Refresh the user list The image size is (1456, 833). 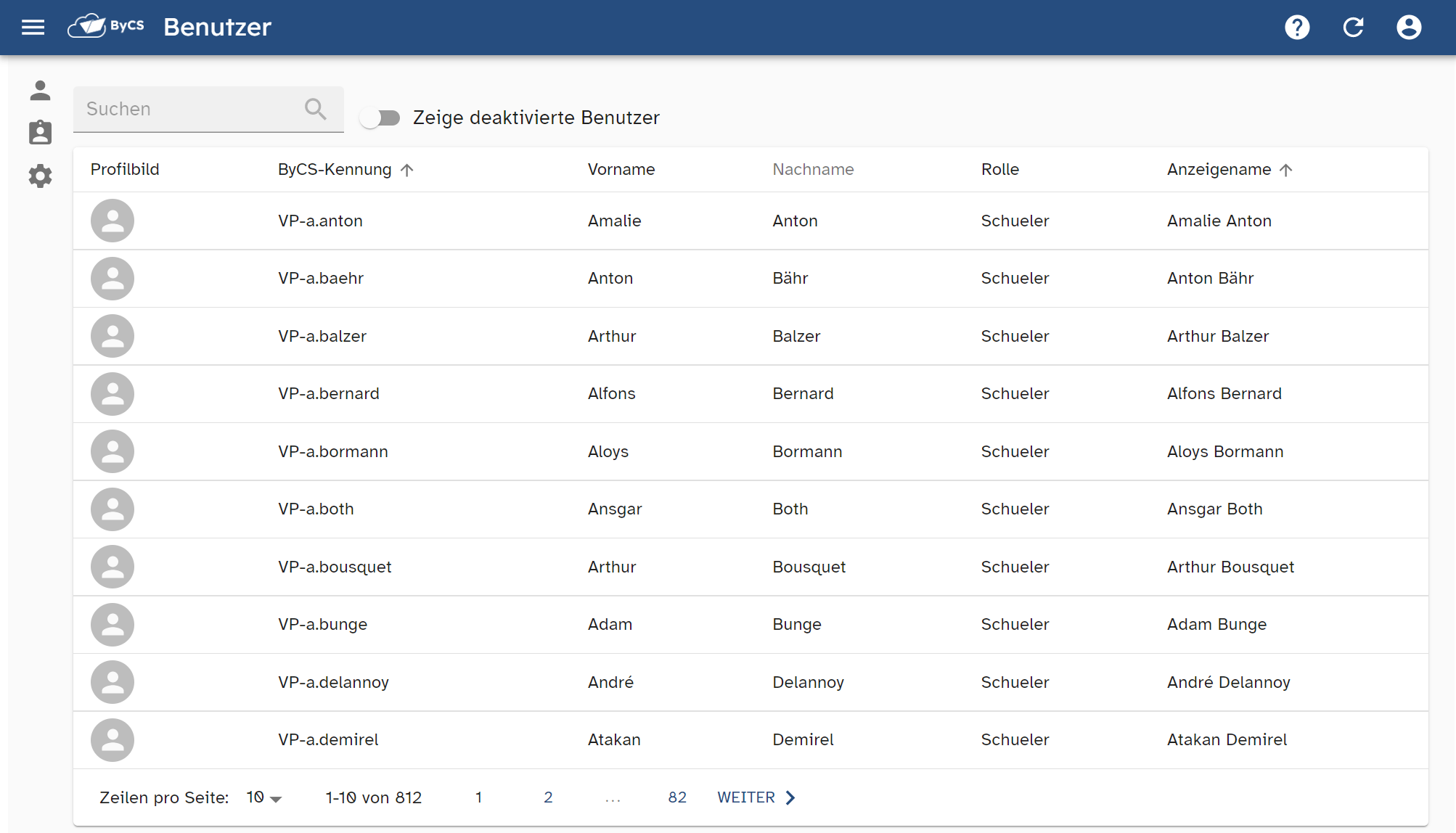tap(1353, 27)
